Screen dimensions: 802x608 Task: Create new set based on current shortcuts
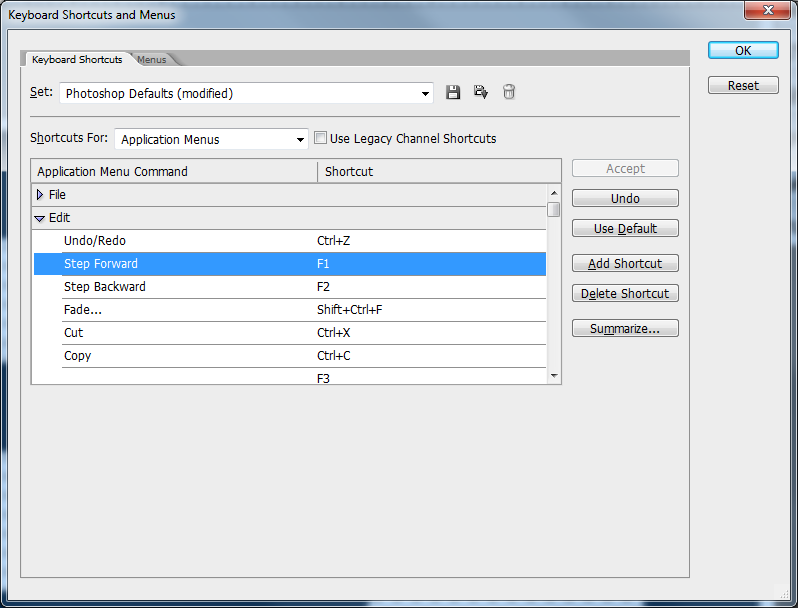pyautogui.click(x=480, y=92)
